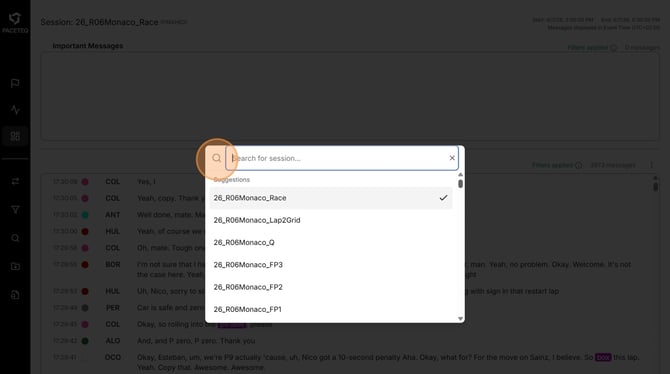This screenshot has height=374, width=670.
Task: Open the flag icon in the sidebar
Action: coord(15,83)
